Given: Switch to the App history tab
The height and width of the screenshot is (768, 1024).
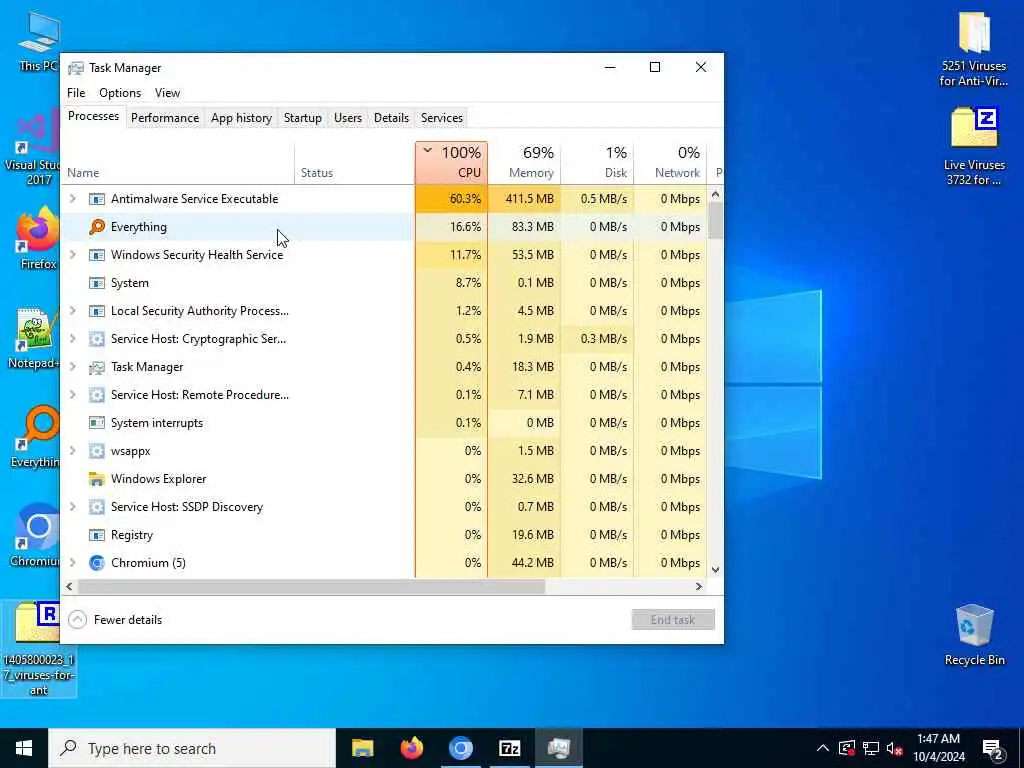Looking at the screenshot, I should [241, 118].
